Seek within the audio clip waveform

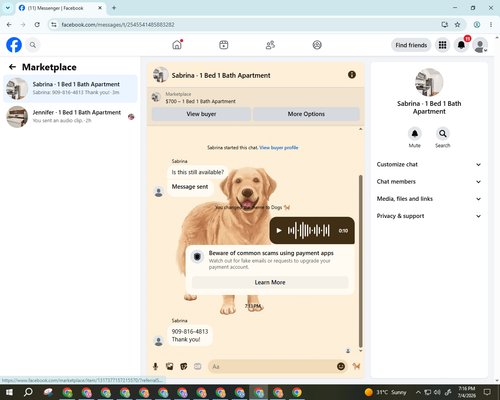[309, 230]
